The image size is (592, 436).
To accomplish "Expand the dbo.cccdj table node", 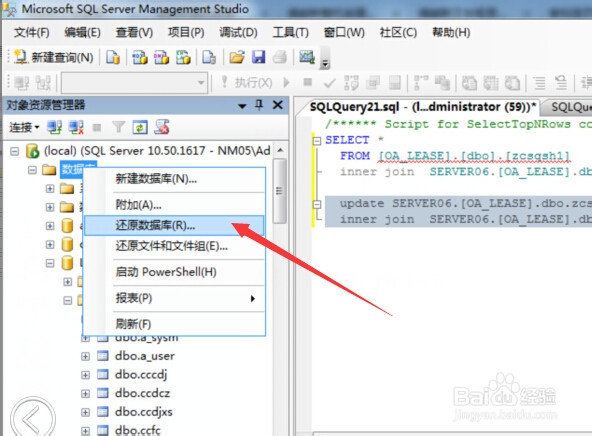I will 86,374.
